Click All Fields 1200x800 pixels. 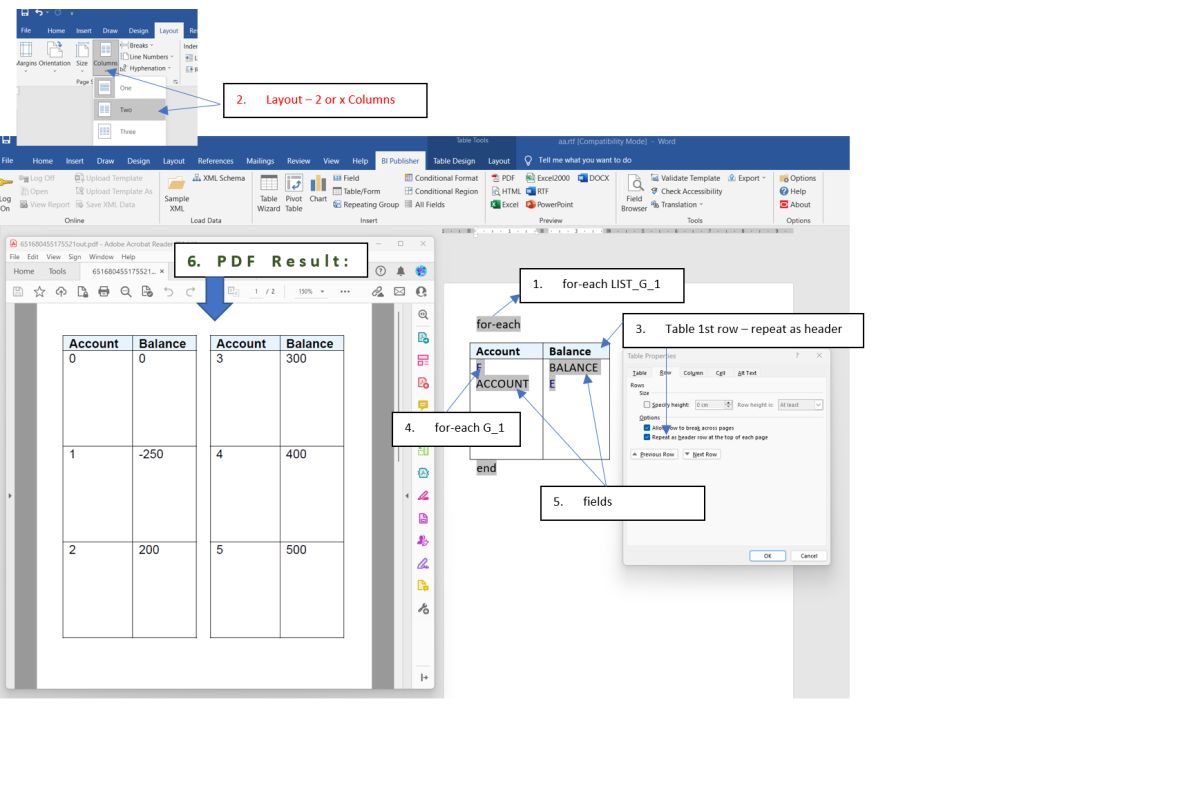(424, 204)
